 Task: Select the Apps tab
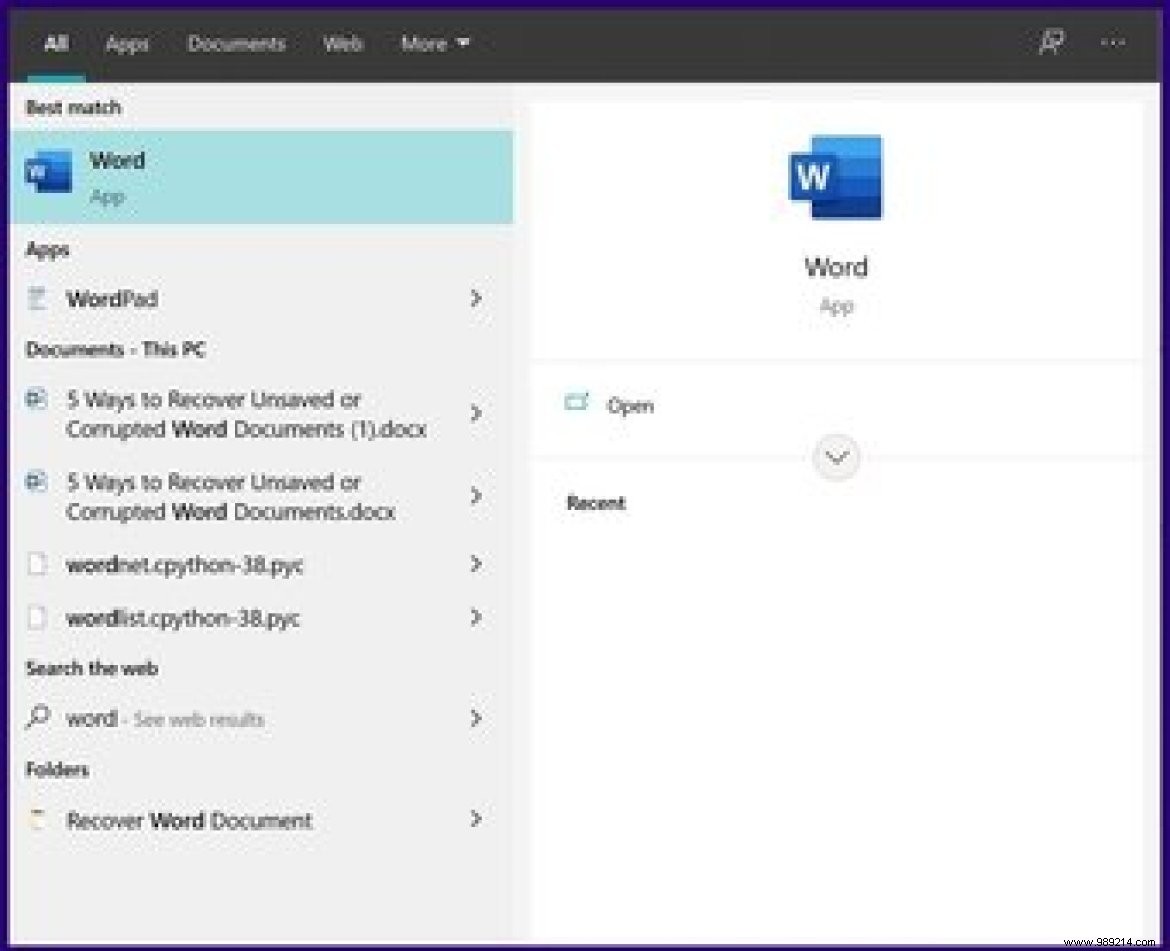(x=127, y=43)
